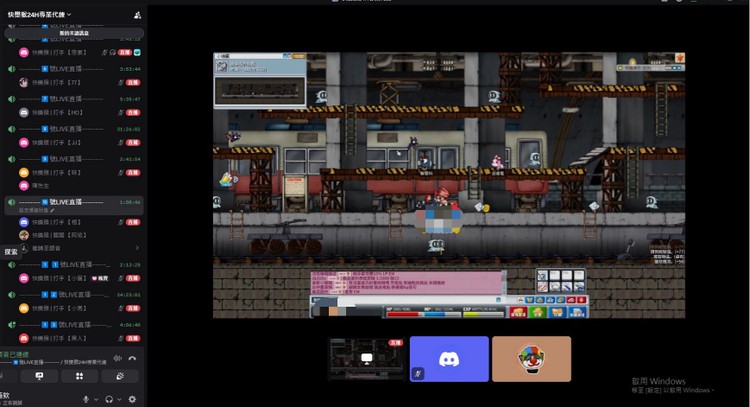Join the 9號LIVE直播 voice channel

pos(74,159)
